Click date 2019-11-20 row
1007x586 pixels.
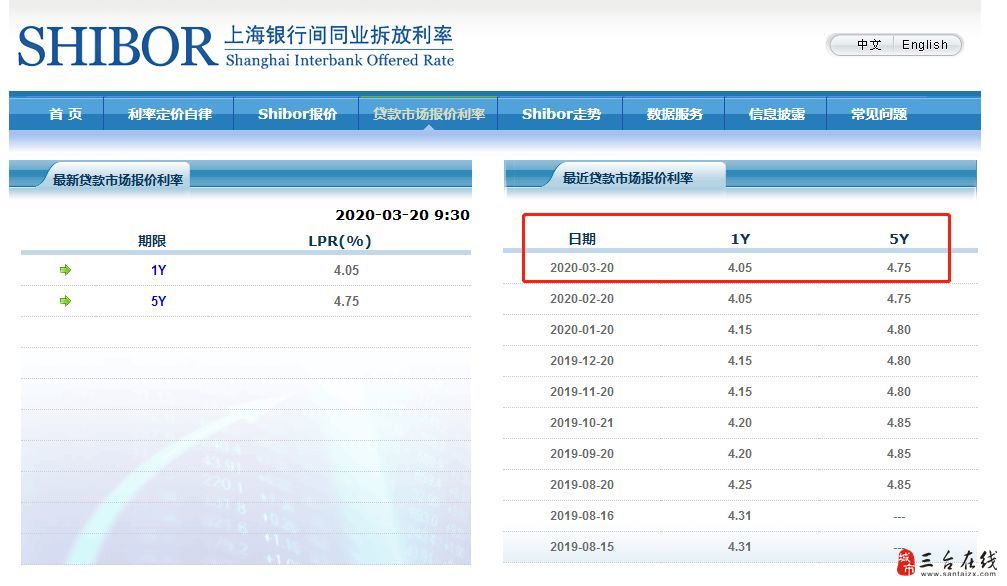coord(582,392)
